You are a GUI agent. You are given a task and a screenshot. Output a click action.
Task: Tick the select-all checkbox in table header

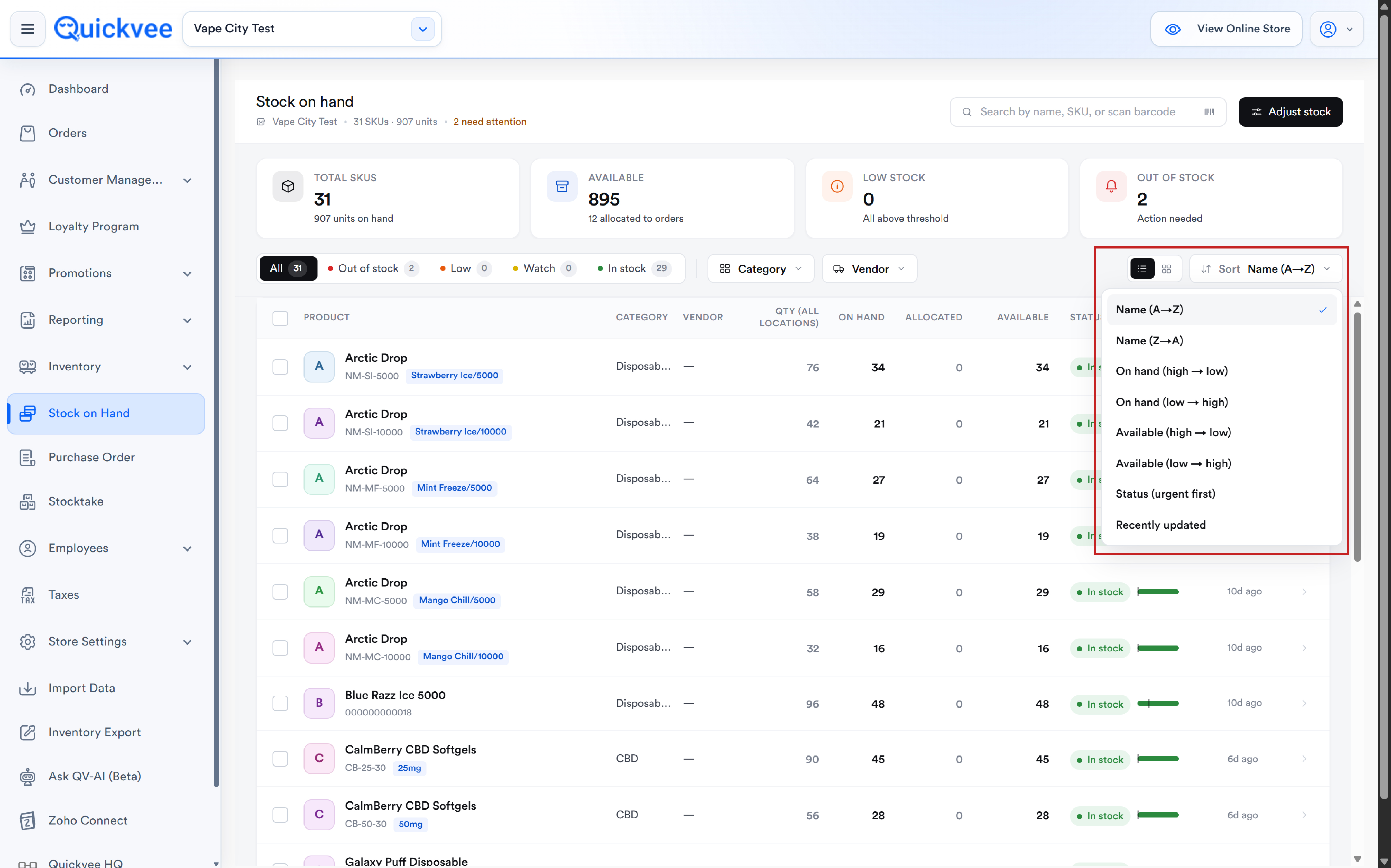[280, 318]
